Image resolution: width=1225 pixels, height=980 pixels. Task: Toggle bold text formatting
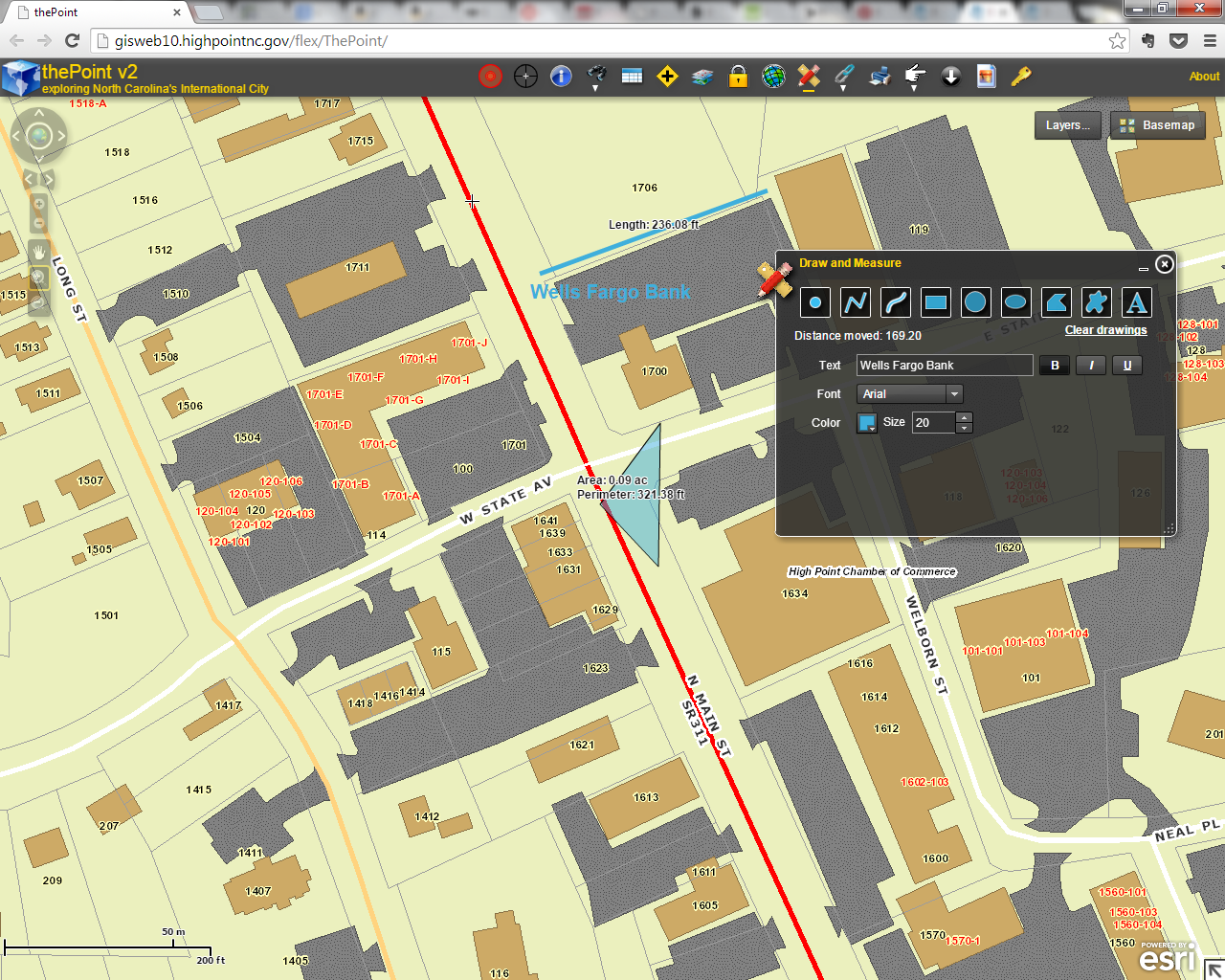(1056, 365)
